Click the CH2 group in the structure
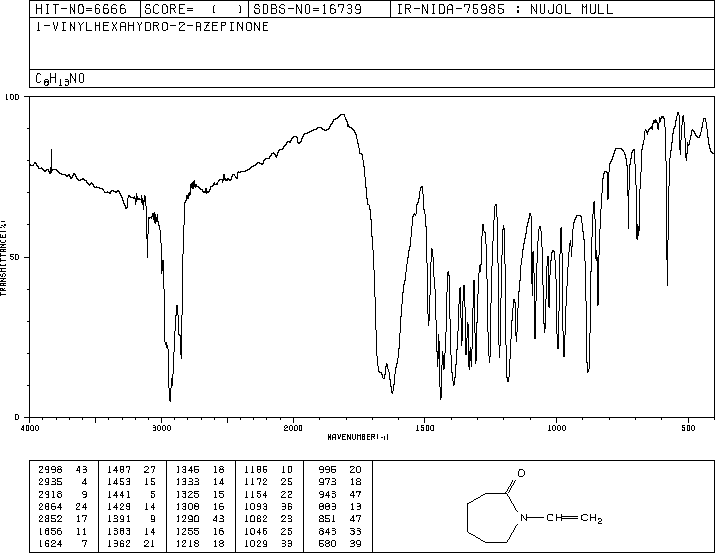The image size is (715, 553). point(591,518)
